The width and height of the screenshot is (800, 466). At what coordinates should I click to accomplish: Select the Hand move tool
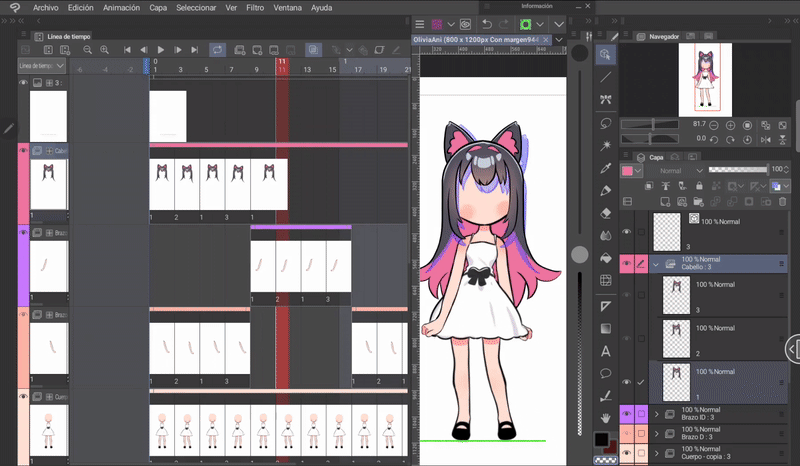pos(606,418)
